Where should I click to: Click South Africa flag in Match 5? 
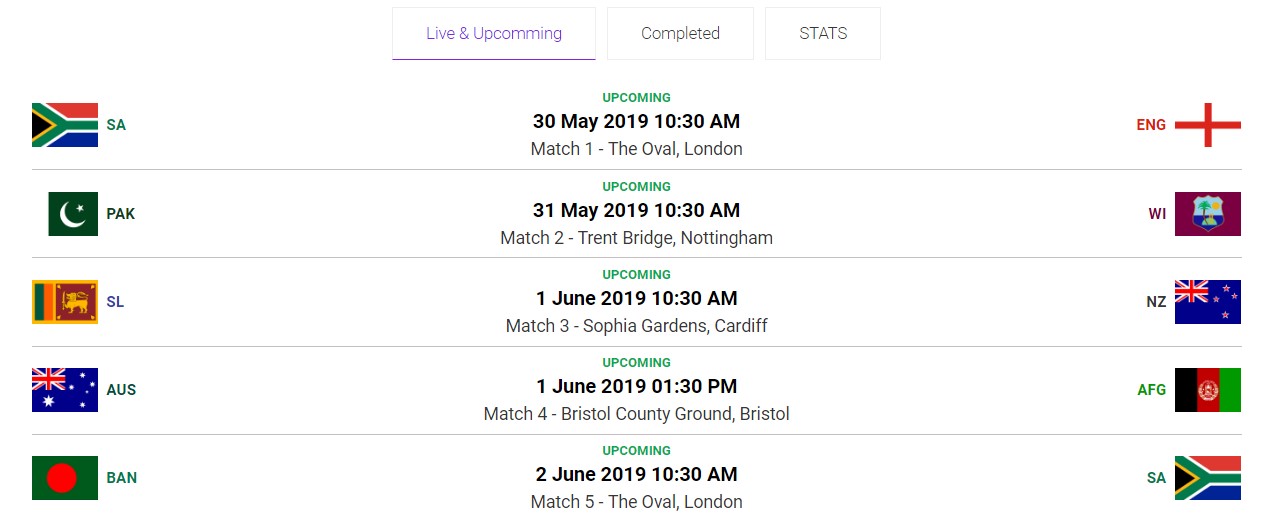click(1207, 478)
